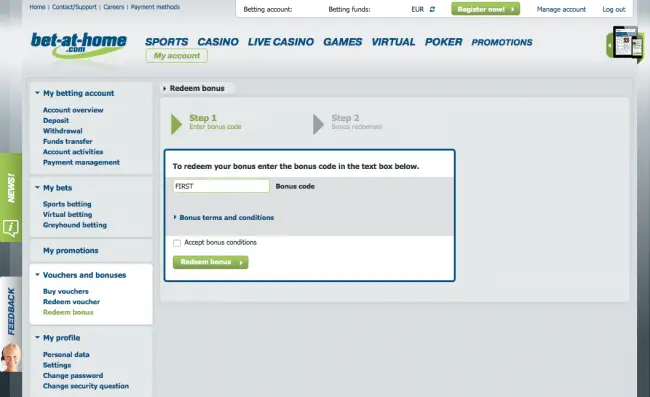
Task: Open the mobile devices promo icon
Action: 627,44
